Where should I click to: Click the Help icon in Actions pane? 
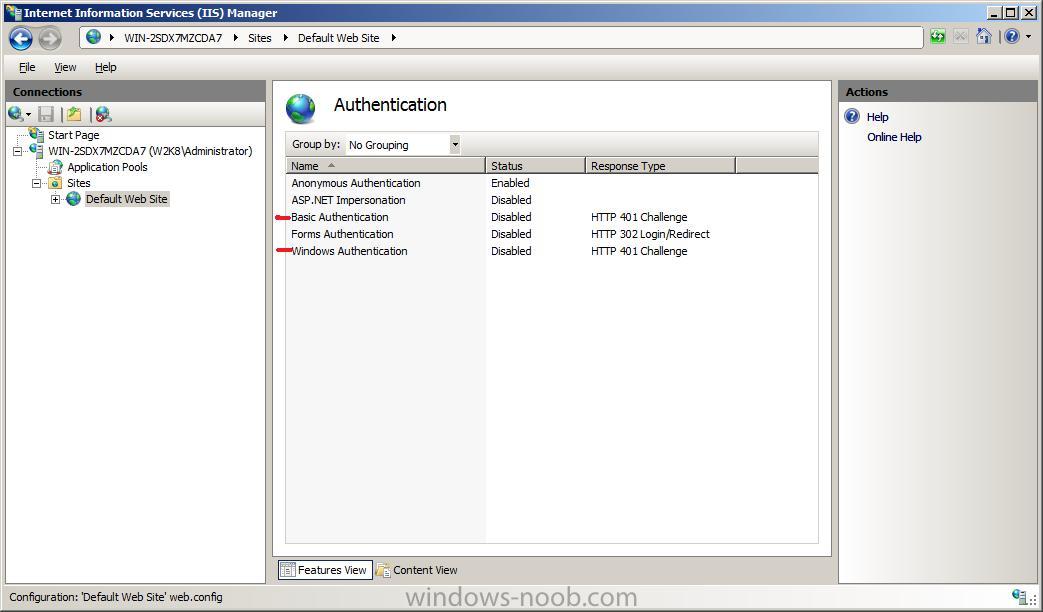(x=852, y=116)
